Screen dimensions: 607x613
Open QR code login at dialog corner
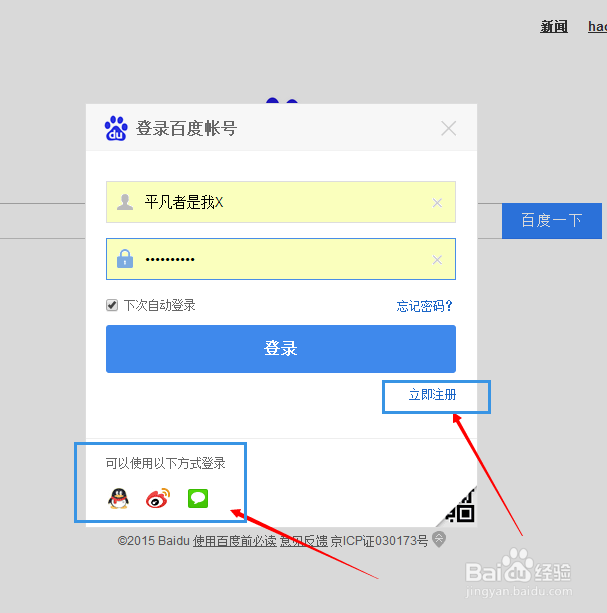point(460,508)
